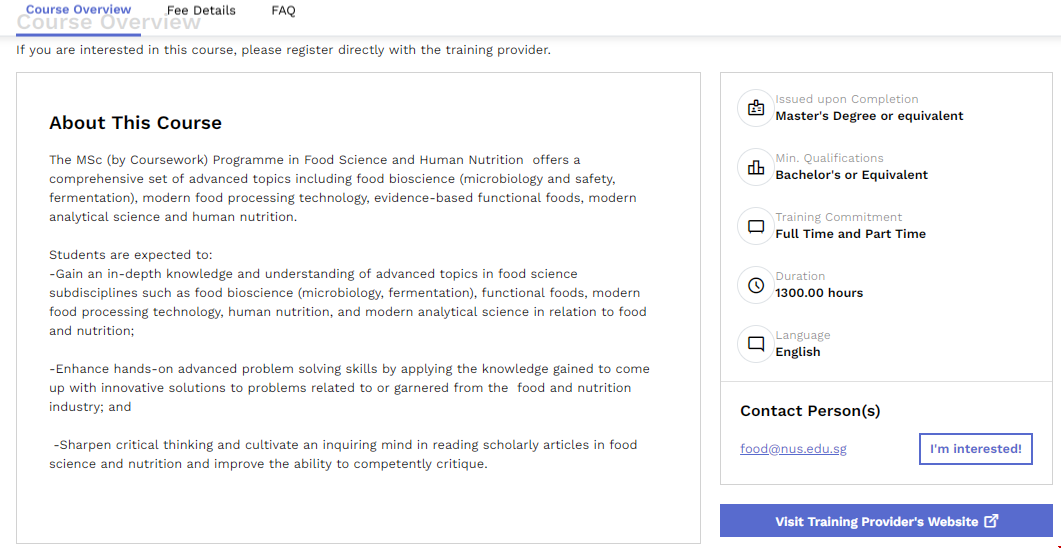Click the English language value
1061x548 pixels.
click(797, 352)
